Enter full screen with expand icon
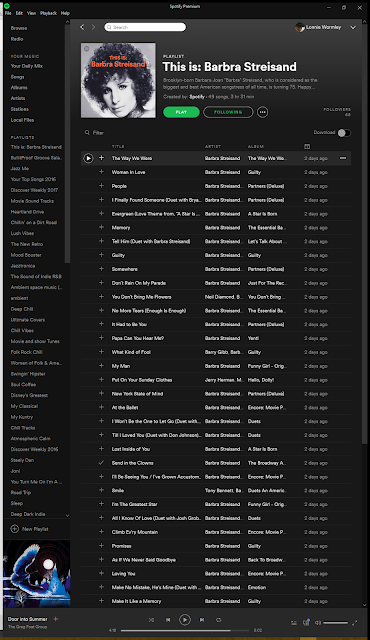Screen dimensions: 370x640 tap(354, 622)
